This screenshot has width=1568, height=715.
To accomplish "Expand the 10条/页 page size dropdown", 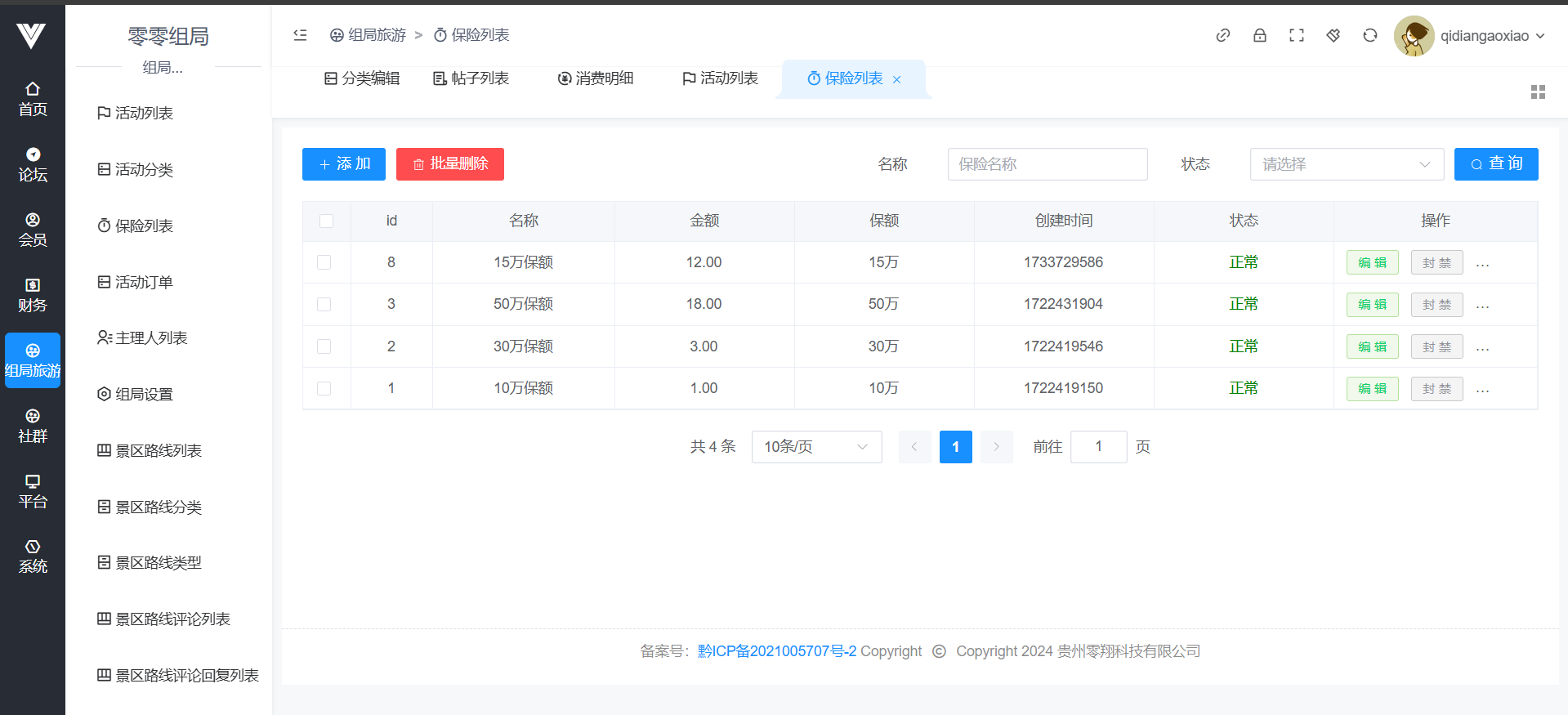I will point(815,447).
